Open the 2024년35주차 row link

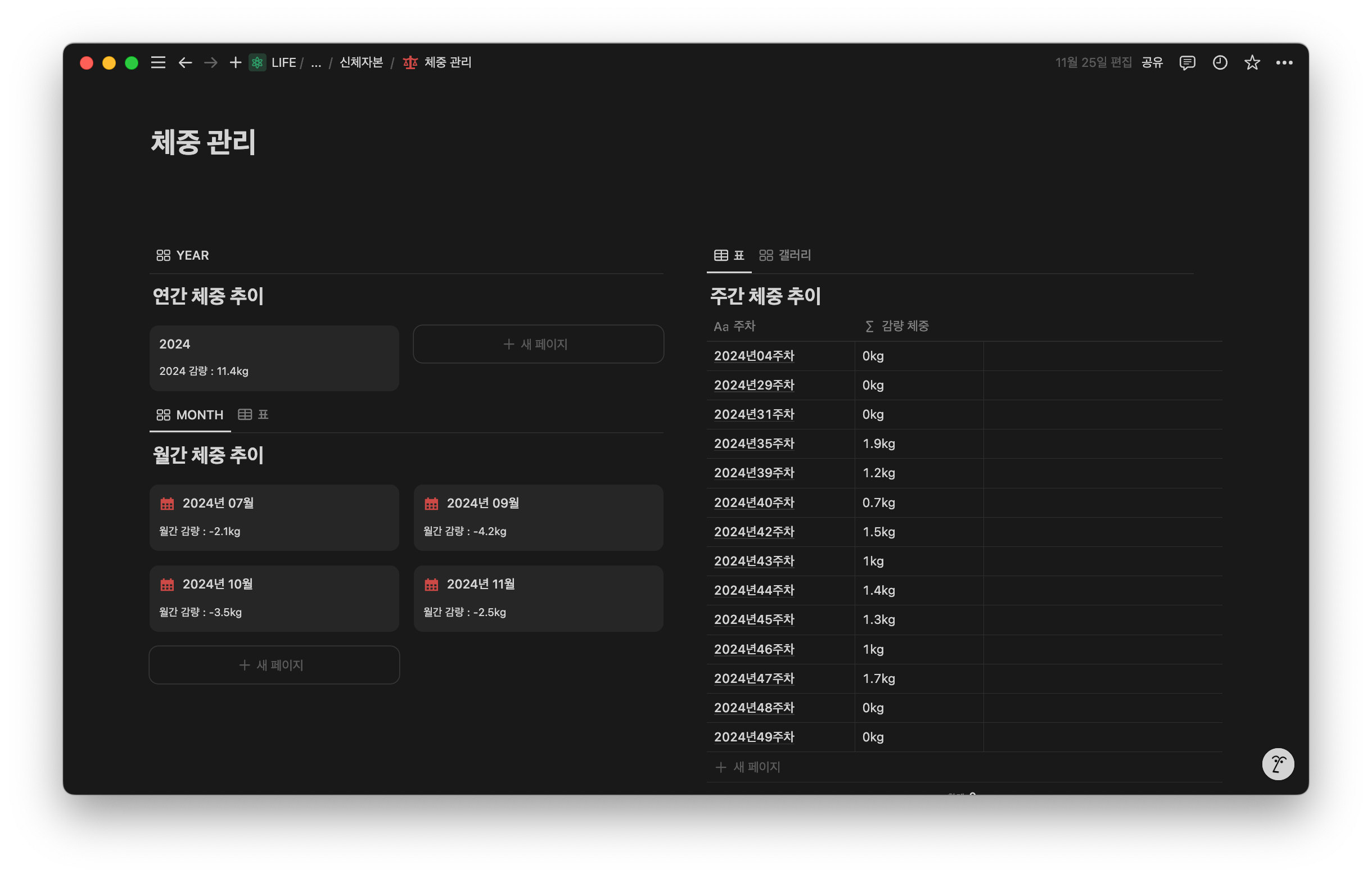click(x=754, y=443)
